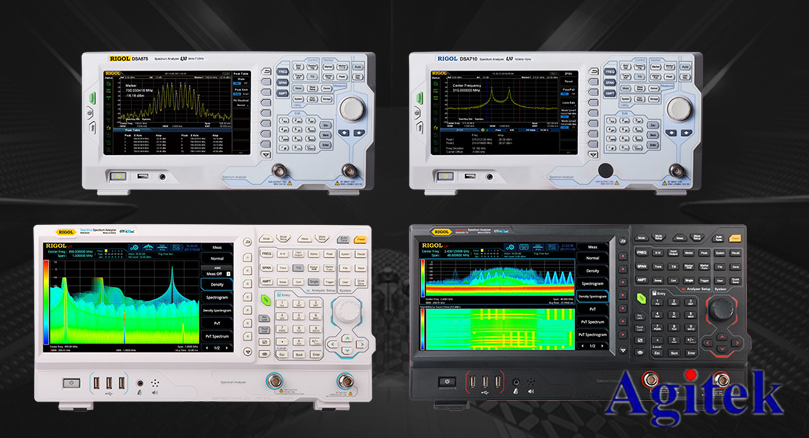This screenshot has width=809, height=438.
Task: Tap Esc key on white RSA analyzer keypad
Action: coord(282,354)
